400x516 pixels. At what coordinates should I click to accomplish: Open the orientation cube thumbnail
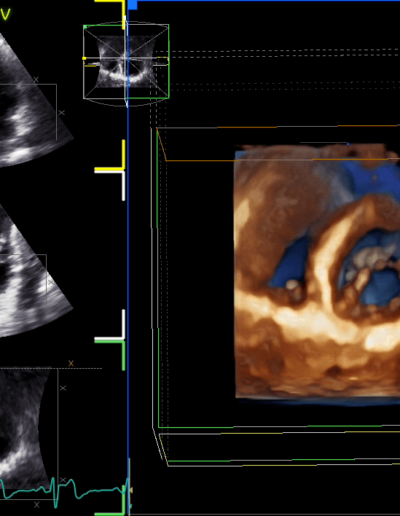126,62
